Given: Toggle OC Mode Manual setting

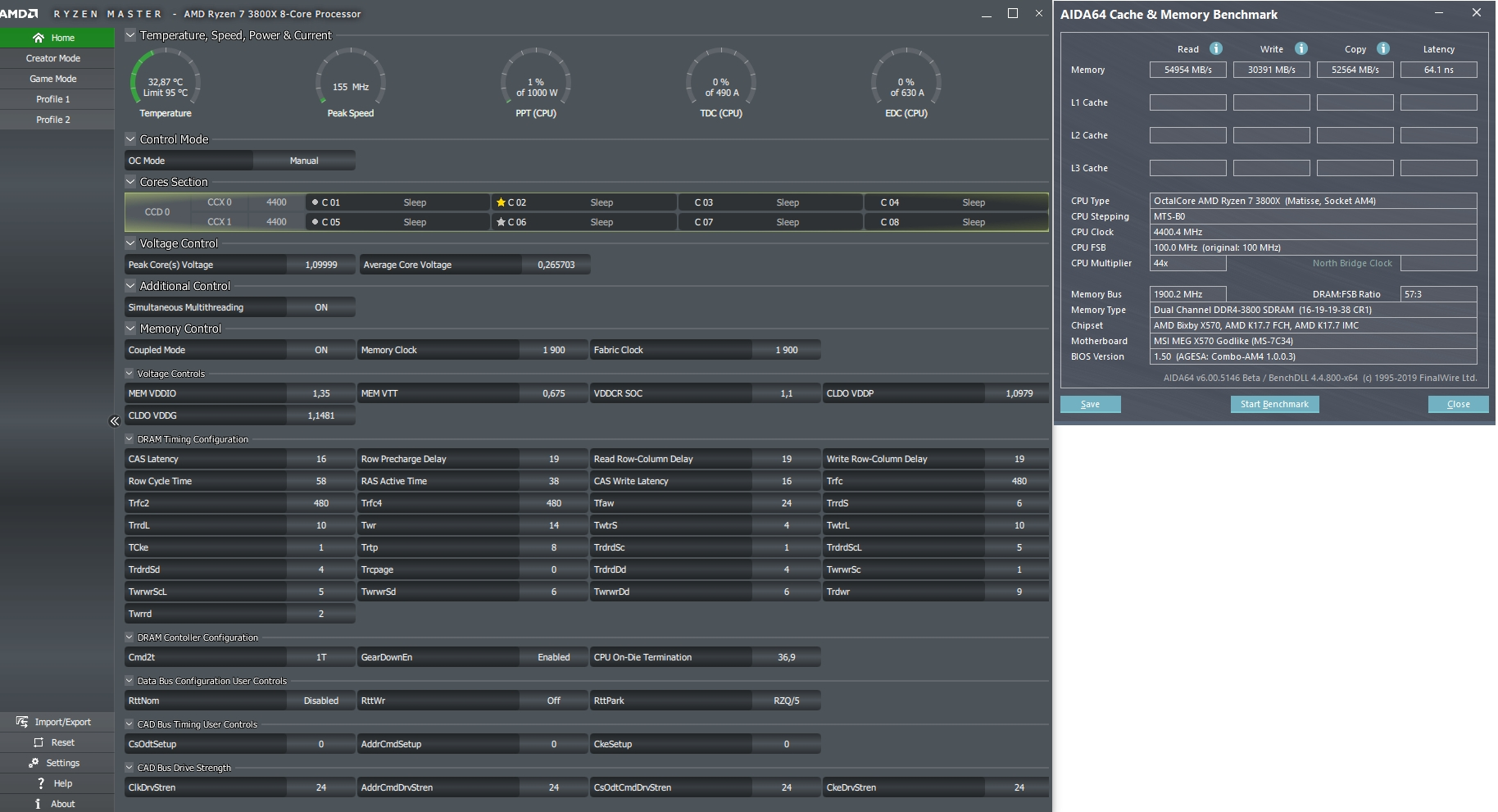Looking at the screenshot, I should [304, 161].
